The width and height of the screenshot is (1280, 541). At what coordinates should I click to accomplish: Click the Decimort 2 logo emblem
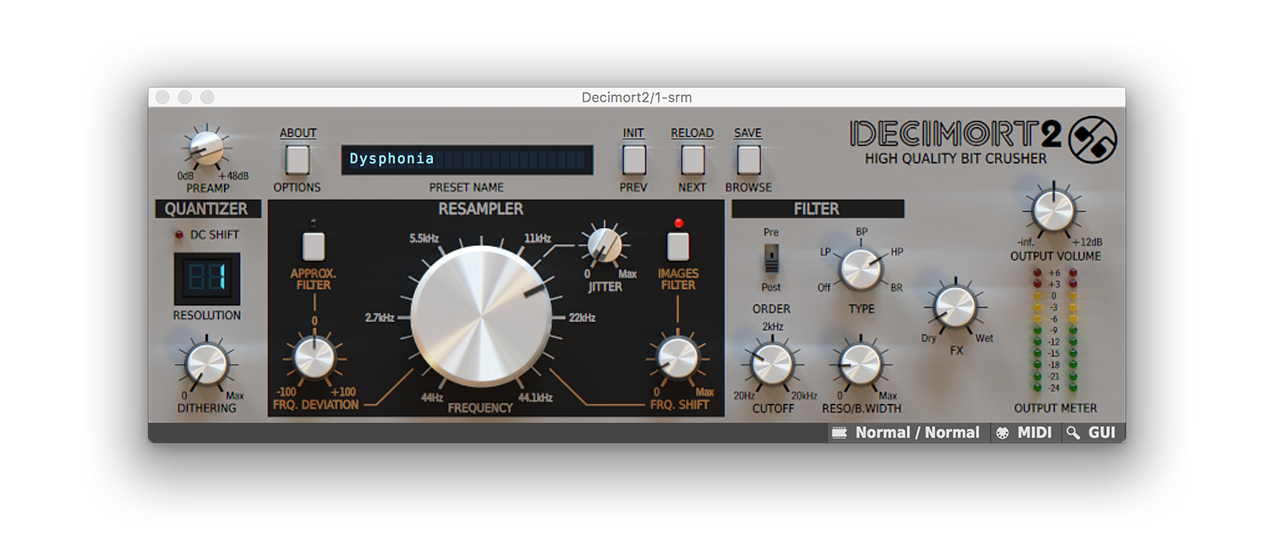click(1092, 141)
